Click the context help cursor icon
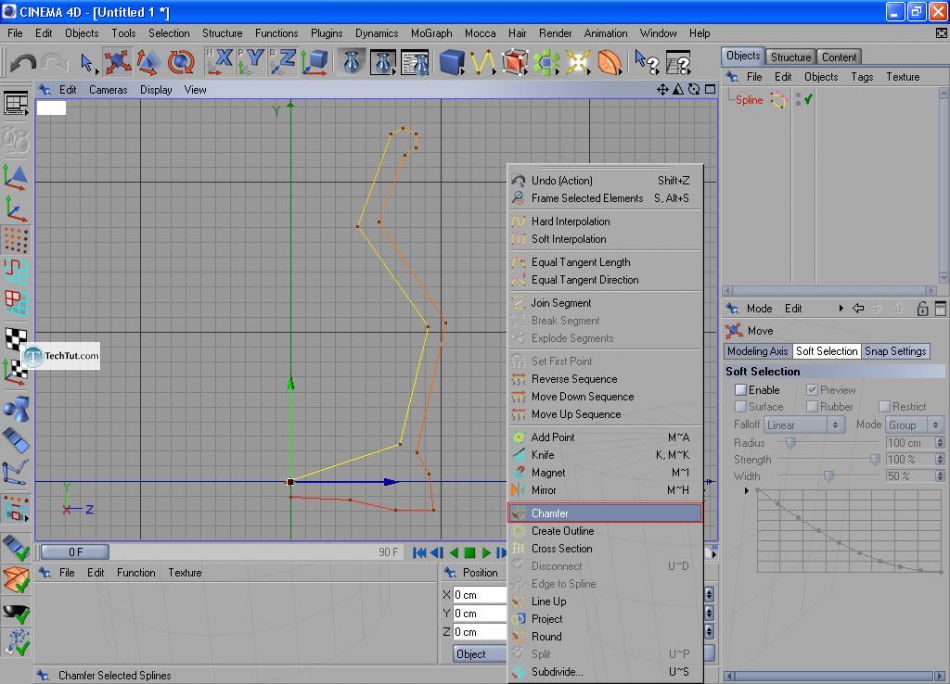Image resolution: width=950 pixels, height=684 pixels. [x=646, y=62]
